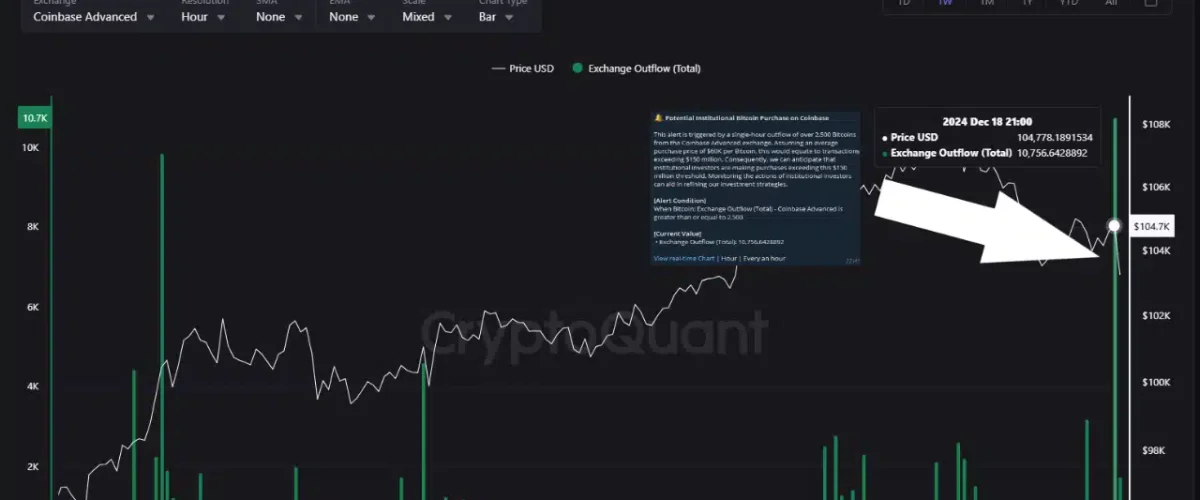This screenshot has height=500, width=1200.
Task: Open the Coinbase Advanced exchange dropdown
Action: click(x=93, y=17)
